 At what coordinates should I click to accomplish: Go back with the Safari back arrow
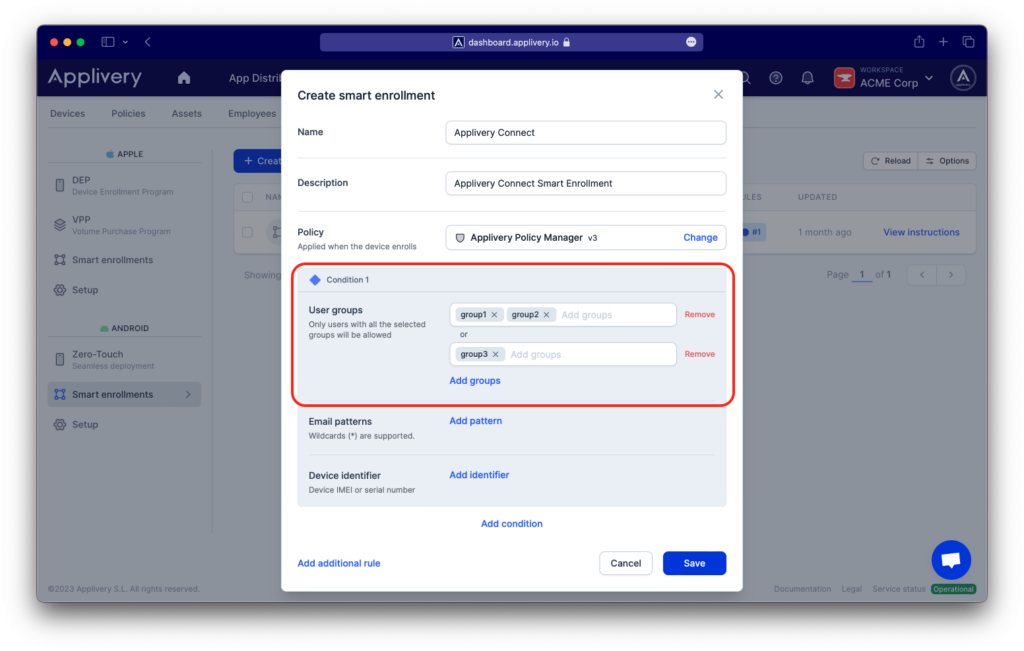point(148,42)
